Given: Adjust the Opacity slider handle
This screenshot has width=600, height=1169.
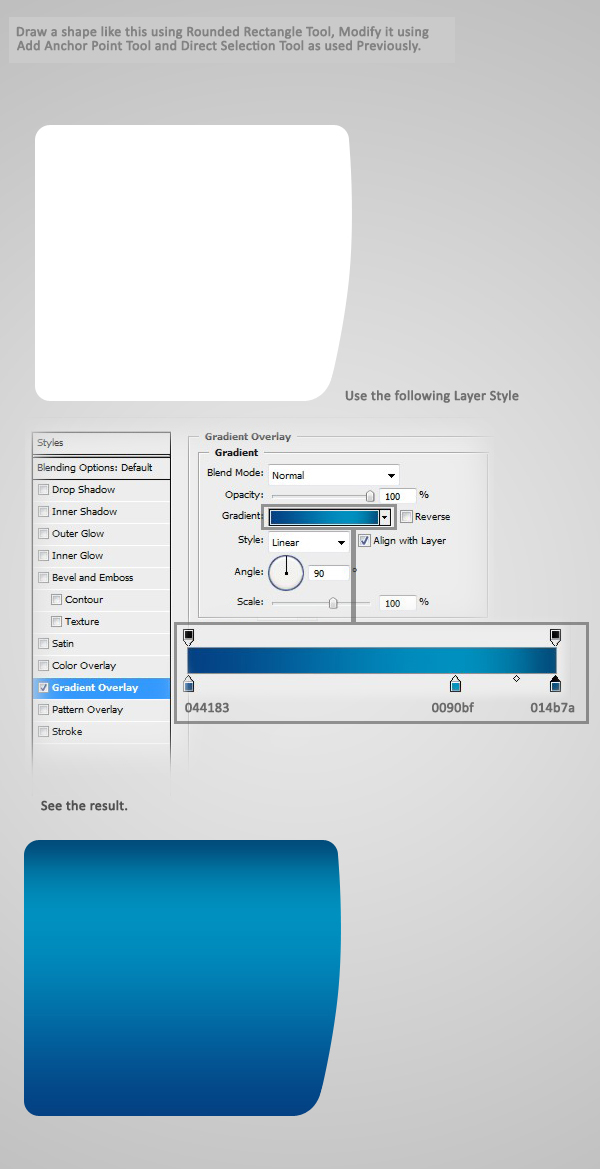Looking at the screenshot, I should tap(370, 496).
